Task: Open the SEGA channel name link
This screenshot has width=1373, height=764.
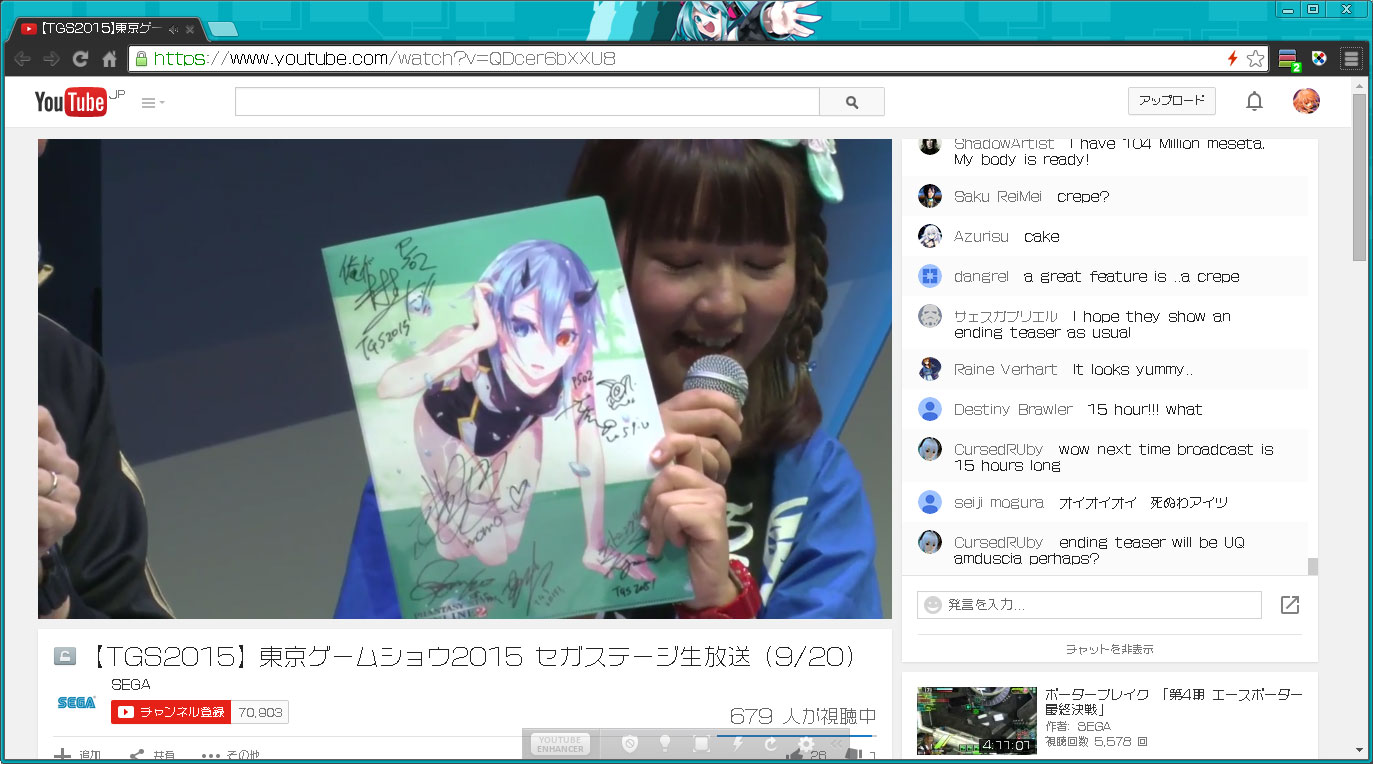Action: click(x=130, y=685)
